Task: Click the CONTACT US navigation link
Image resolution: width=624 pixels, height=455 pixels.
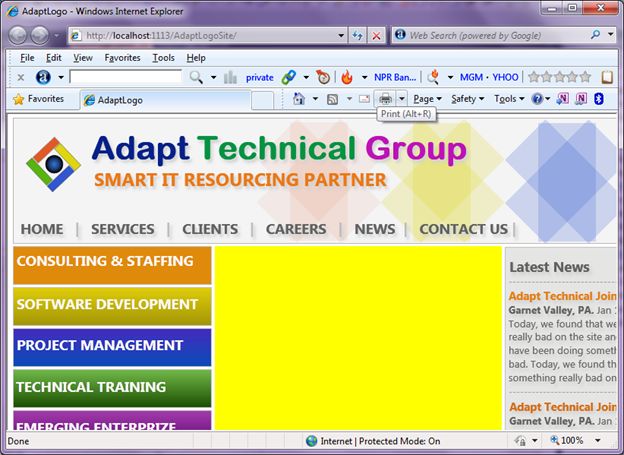Action: tap(464, 229)
